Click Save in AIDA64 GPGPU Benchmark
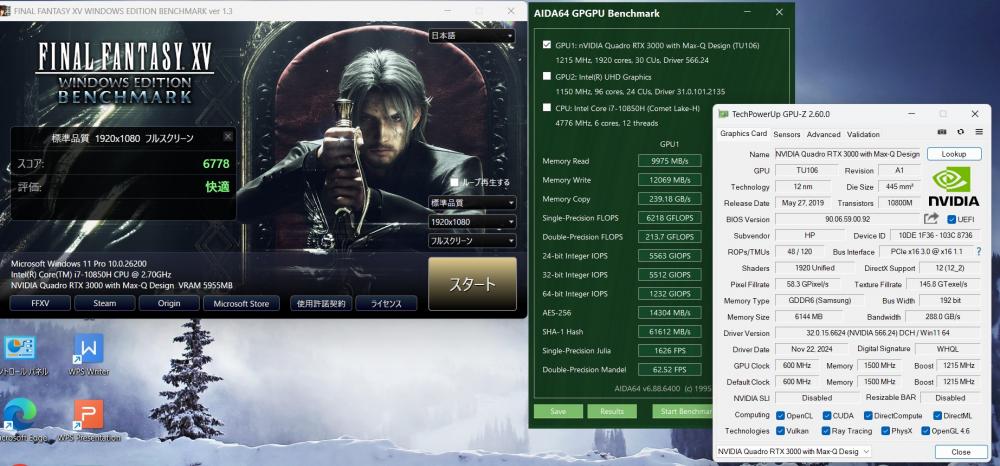 pos(558,411)
